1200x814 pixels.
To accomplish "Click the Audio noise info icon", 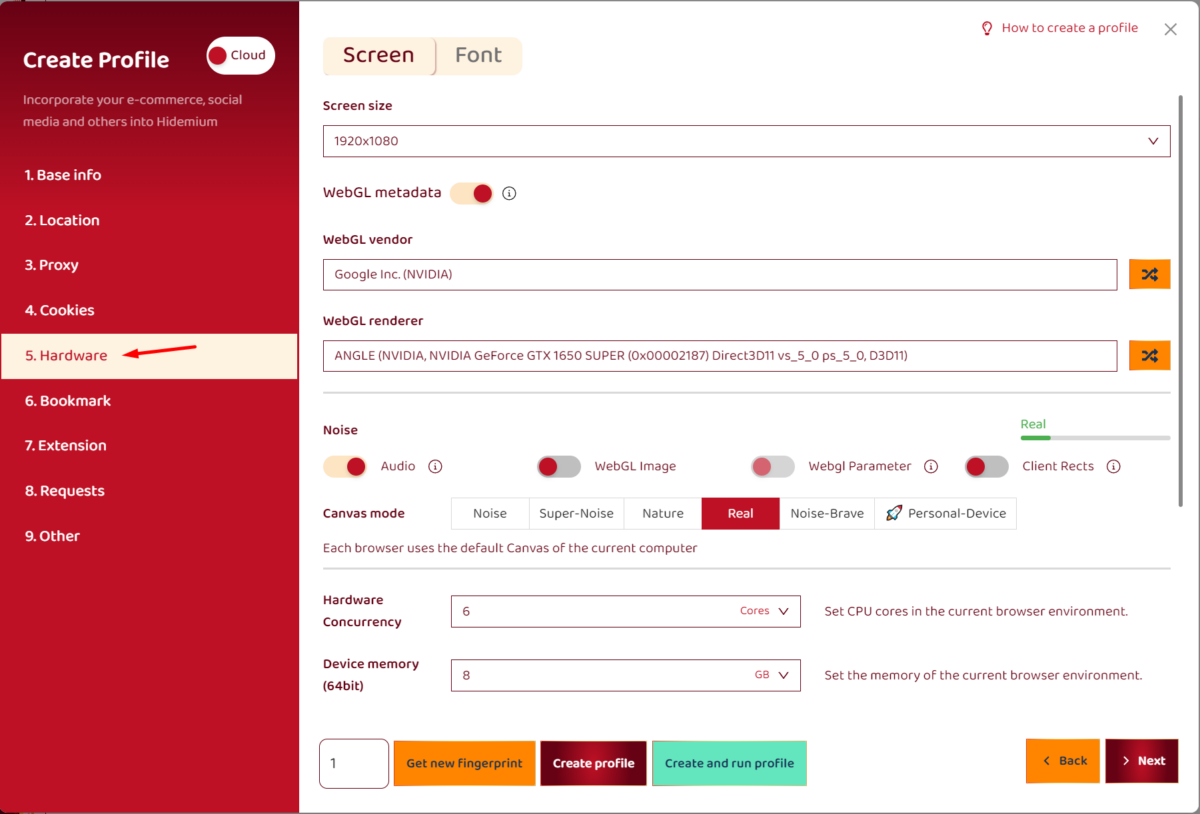I will click(435, 466).
